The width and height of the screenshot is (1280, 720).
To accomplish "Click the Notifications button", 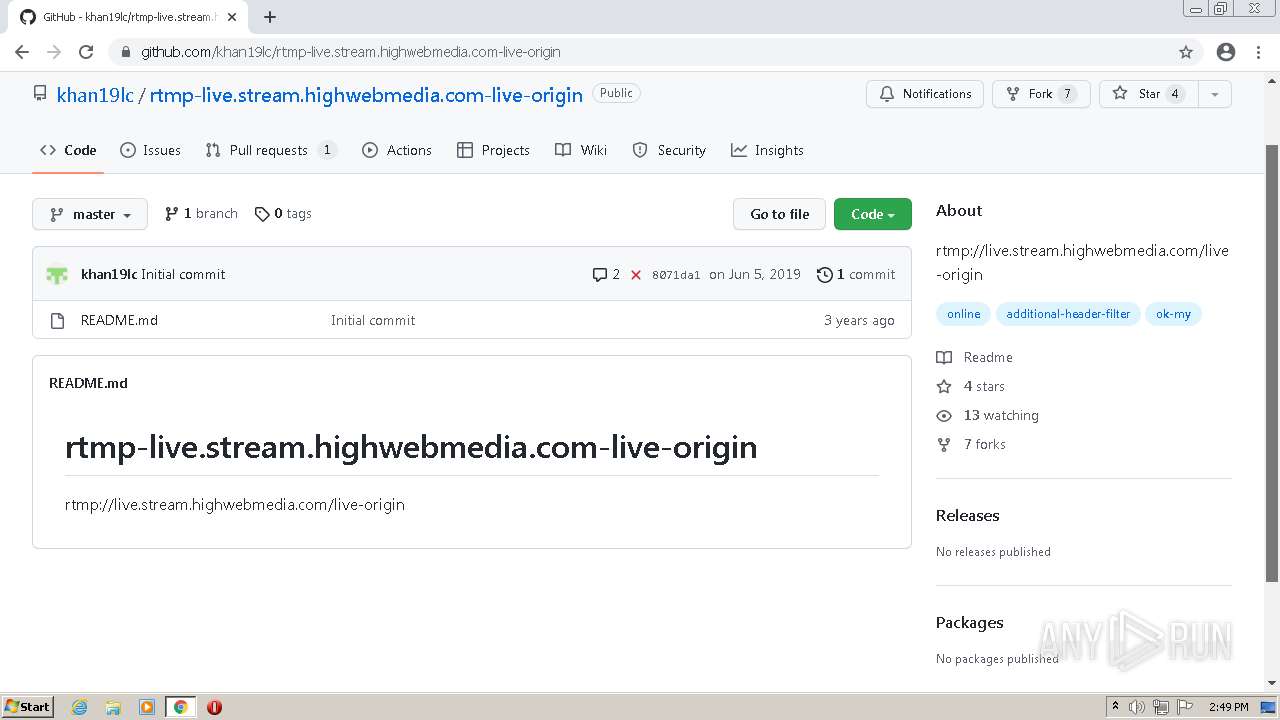I will [925, 94].
